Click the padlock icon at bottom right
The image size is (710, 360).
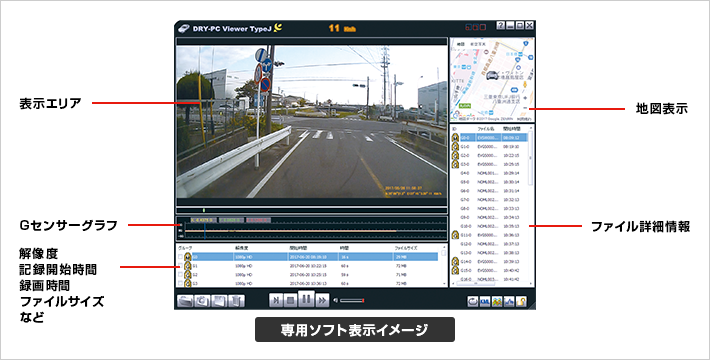coord(521,301)
